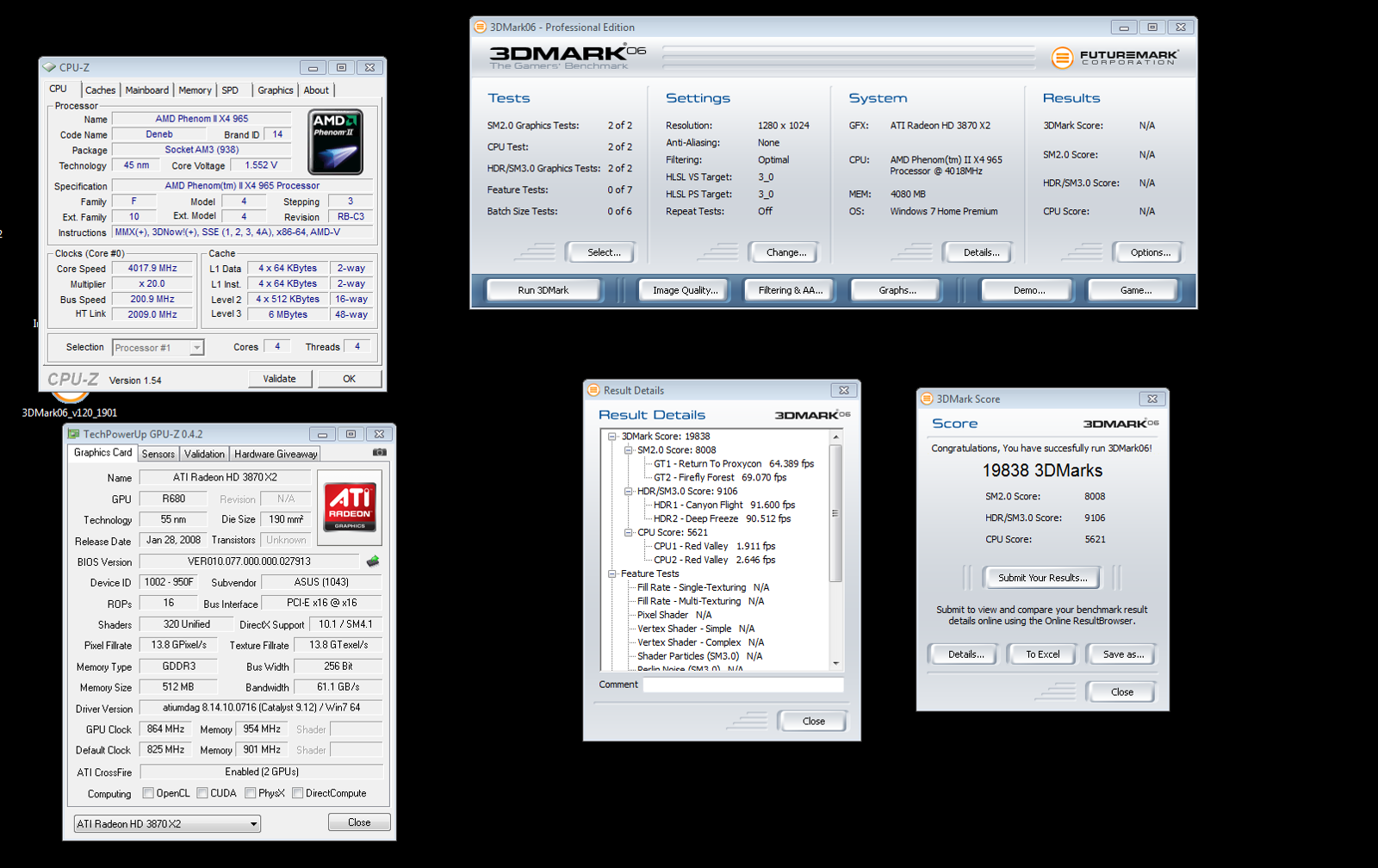Click the Comment input field
This screenshot has height=868, width=1378.
(x=742, y=685)
